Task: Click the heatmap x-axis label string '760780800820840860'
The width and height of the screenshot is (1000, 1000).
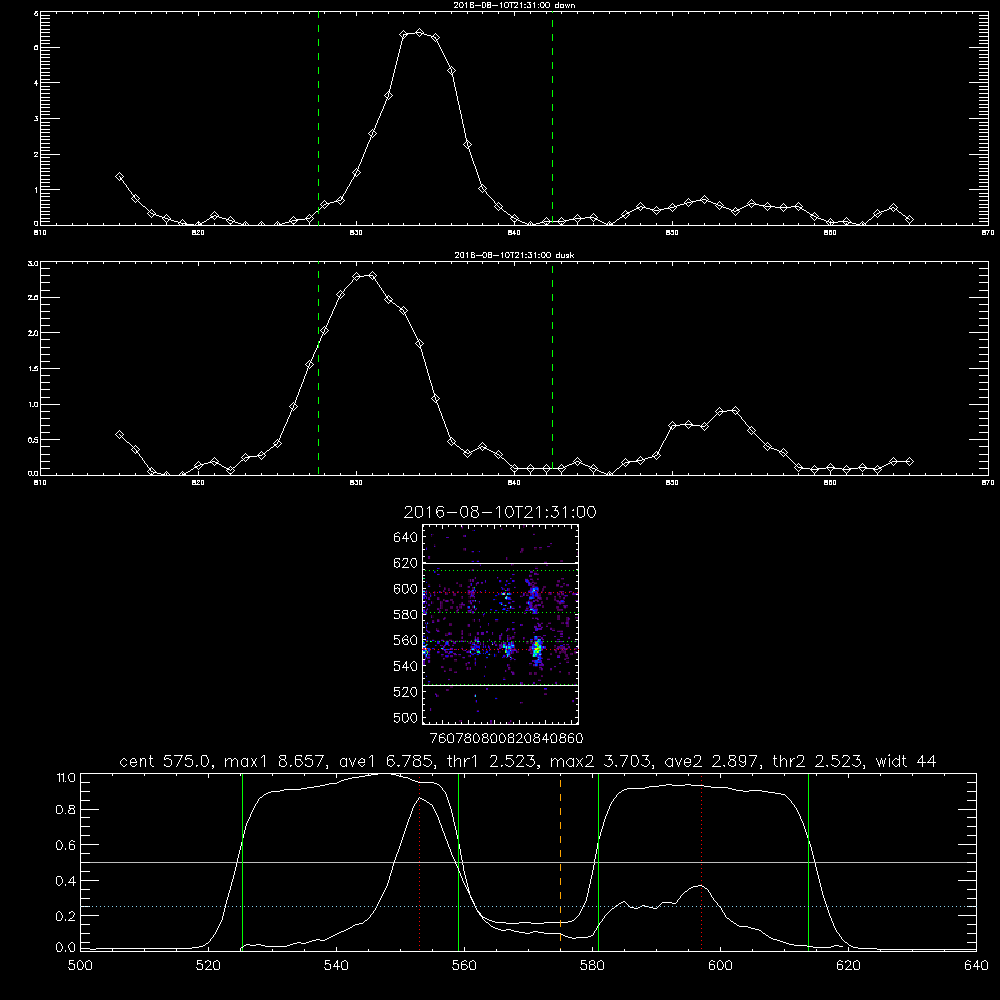Action: (x=506, y=738)
